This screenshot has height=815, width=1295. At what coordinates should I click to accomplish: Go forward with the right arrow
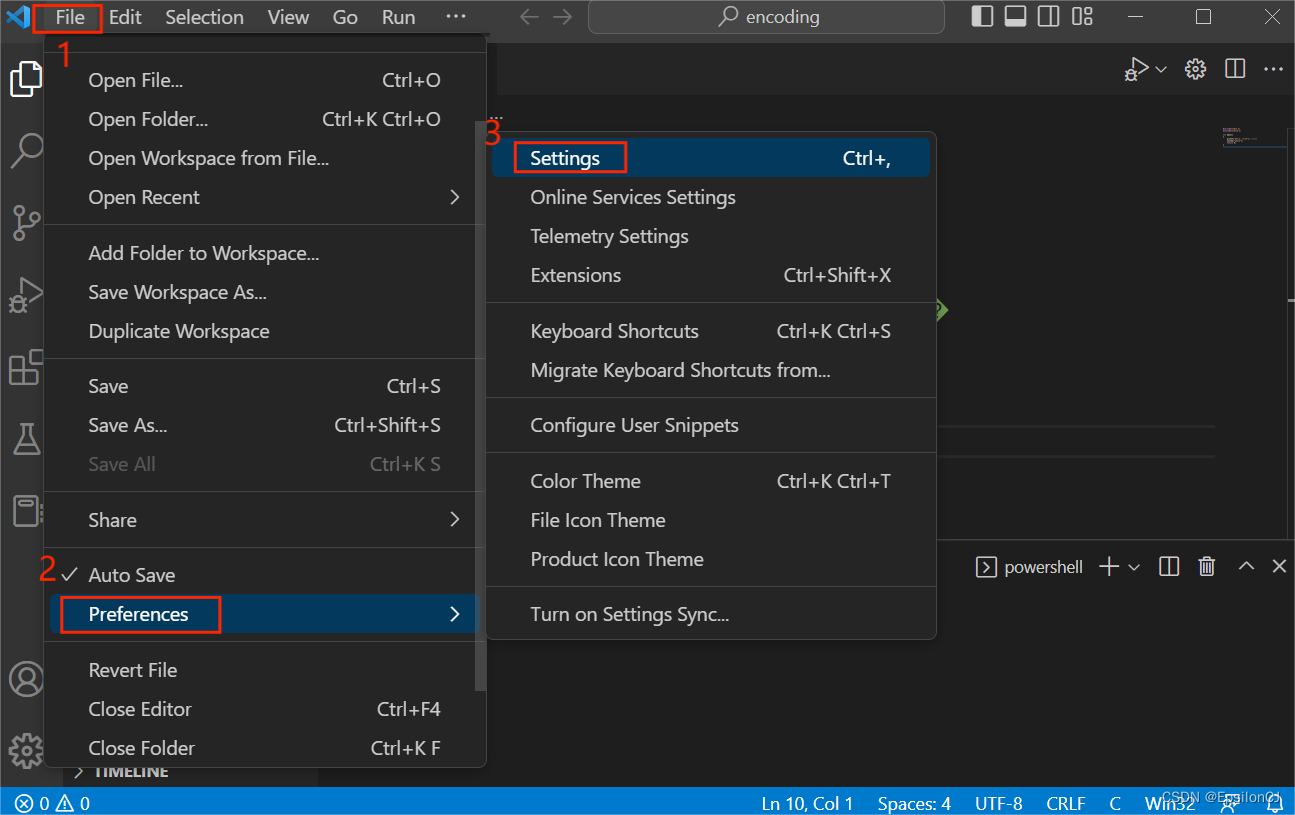pos(563,17)
